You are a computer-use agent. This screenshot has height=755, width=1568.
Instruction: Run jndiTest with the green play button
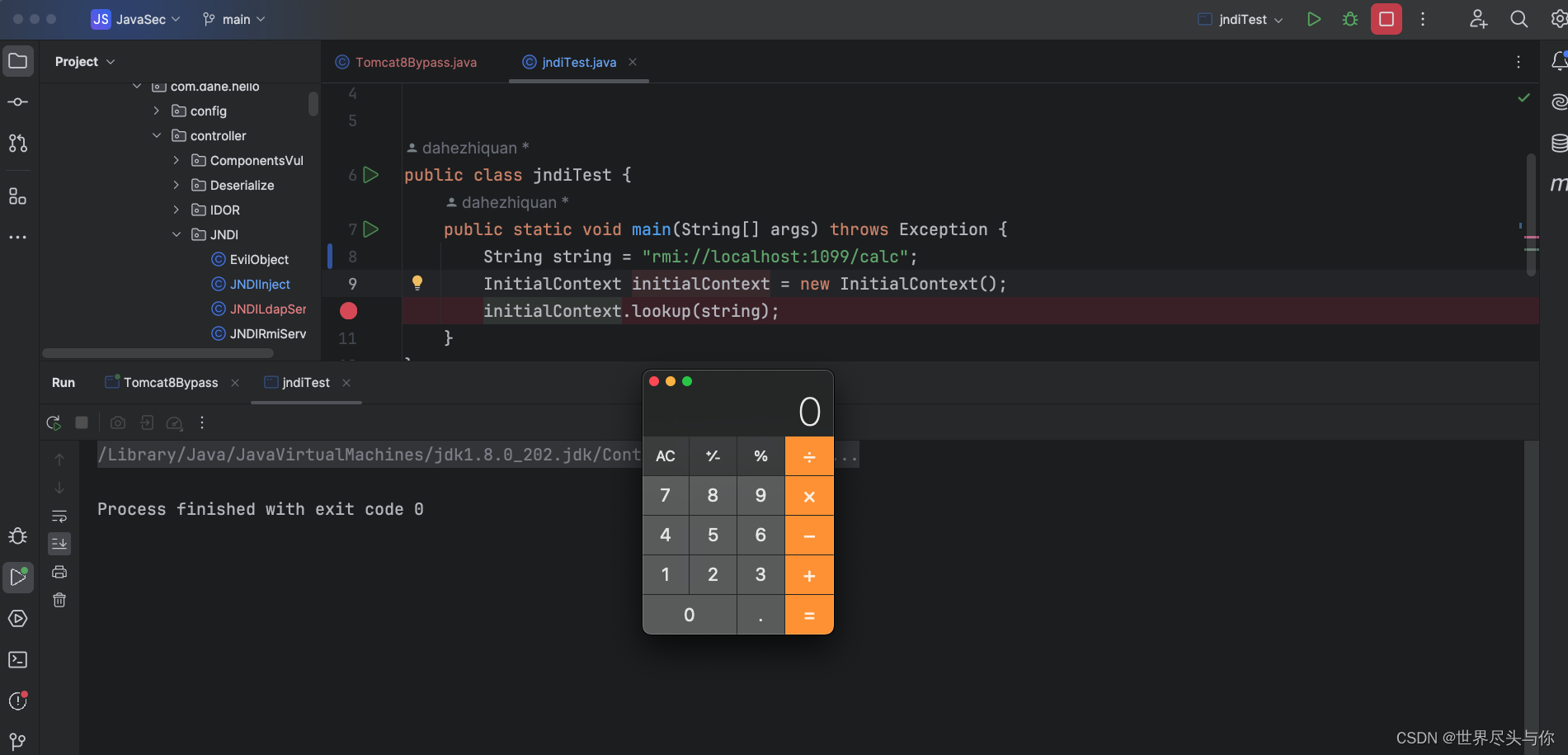coord(1314,19)
